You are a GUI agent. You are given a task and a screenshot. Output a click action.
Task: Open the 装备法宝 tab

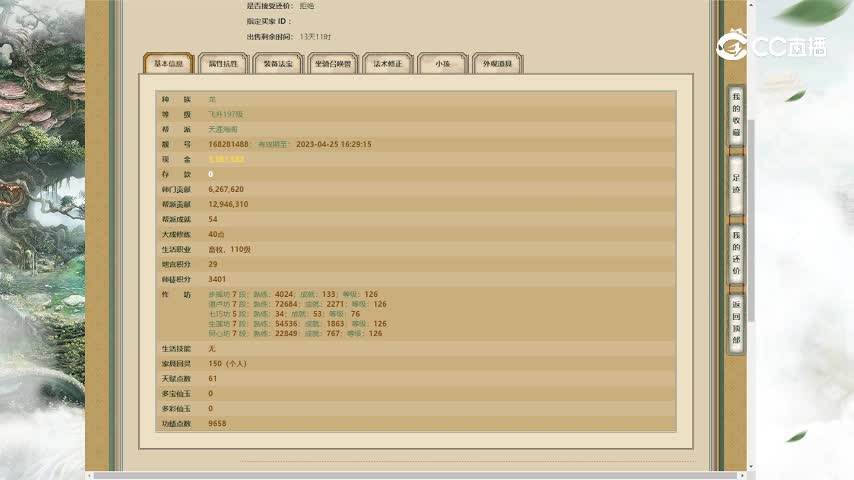[x=278, y=63]
